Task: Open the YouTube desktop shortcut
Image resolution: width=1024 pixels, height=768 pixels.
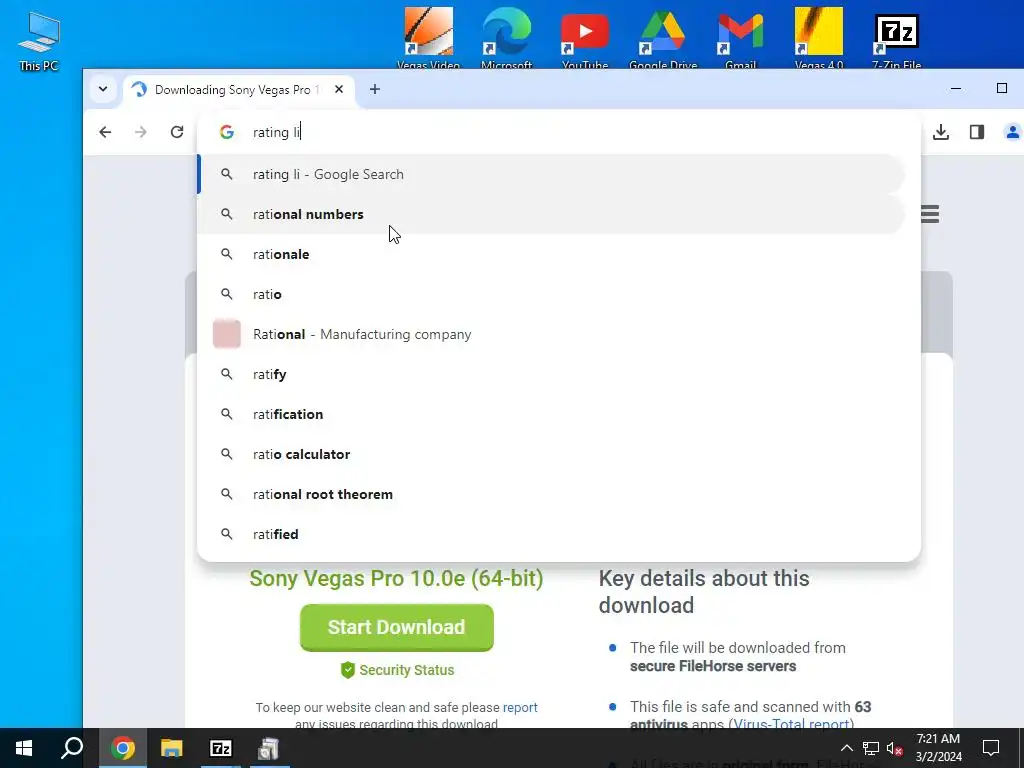Action: (584, 38)
